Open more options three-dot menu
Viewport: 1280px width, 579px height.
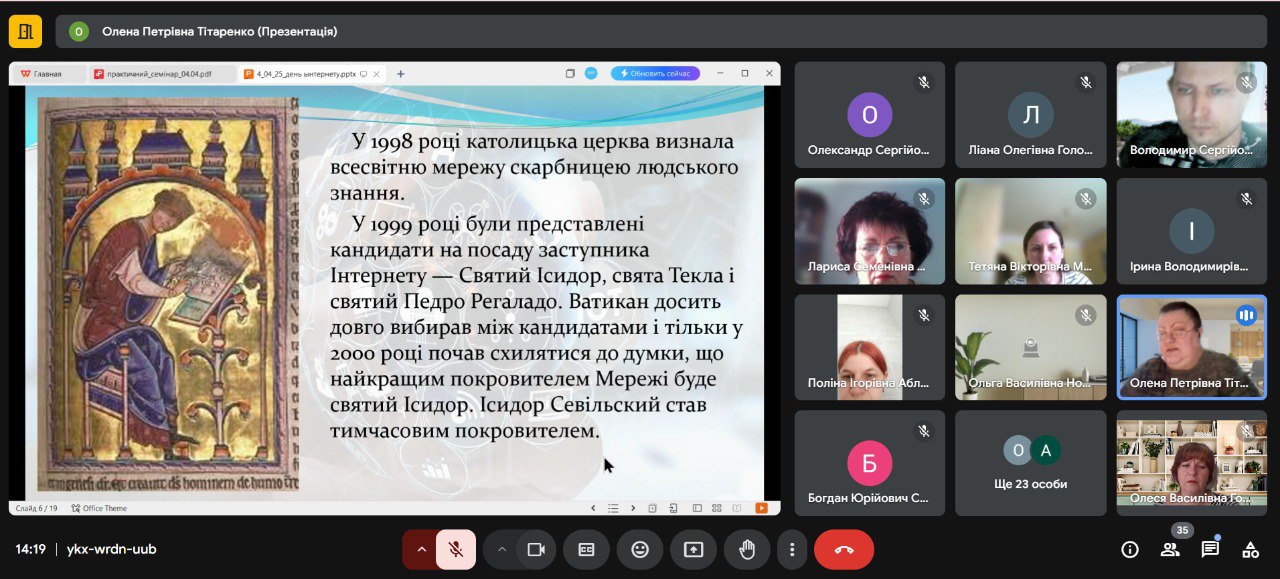click(x=792, y=549)
